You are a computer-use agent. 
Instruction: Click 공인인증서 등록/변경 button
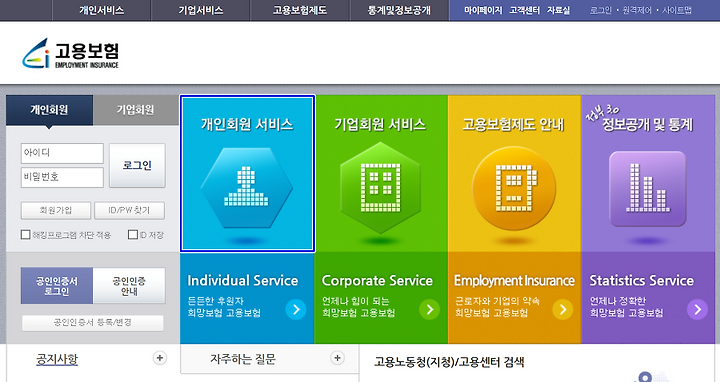tap(92, 322)
